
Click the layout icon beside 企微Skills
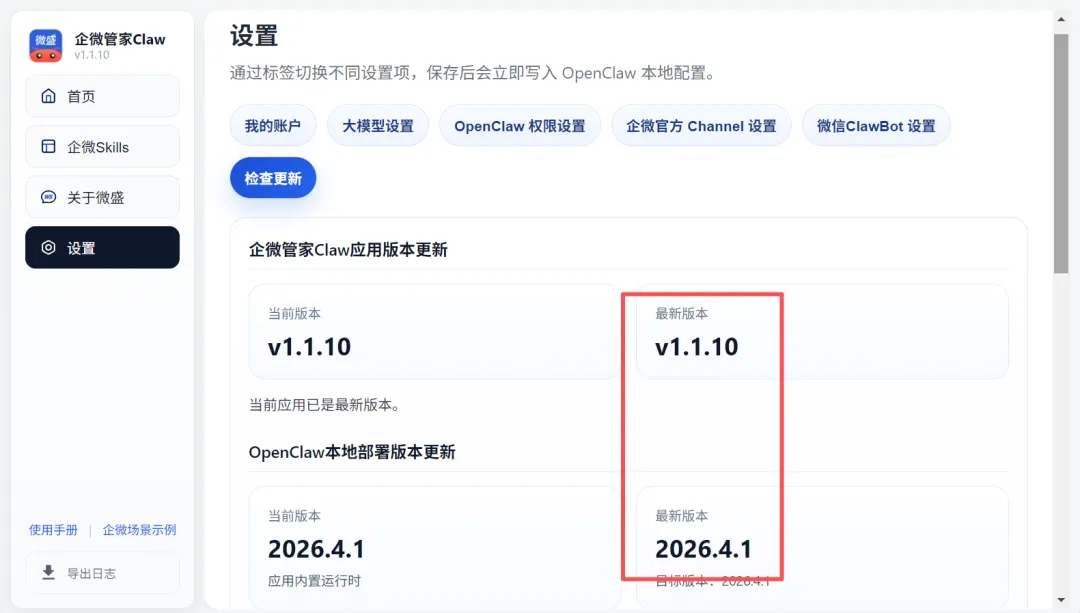tap(48, 146)
